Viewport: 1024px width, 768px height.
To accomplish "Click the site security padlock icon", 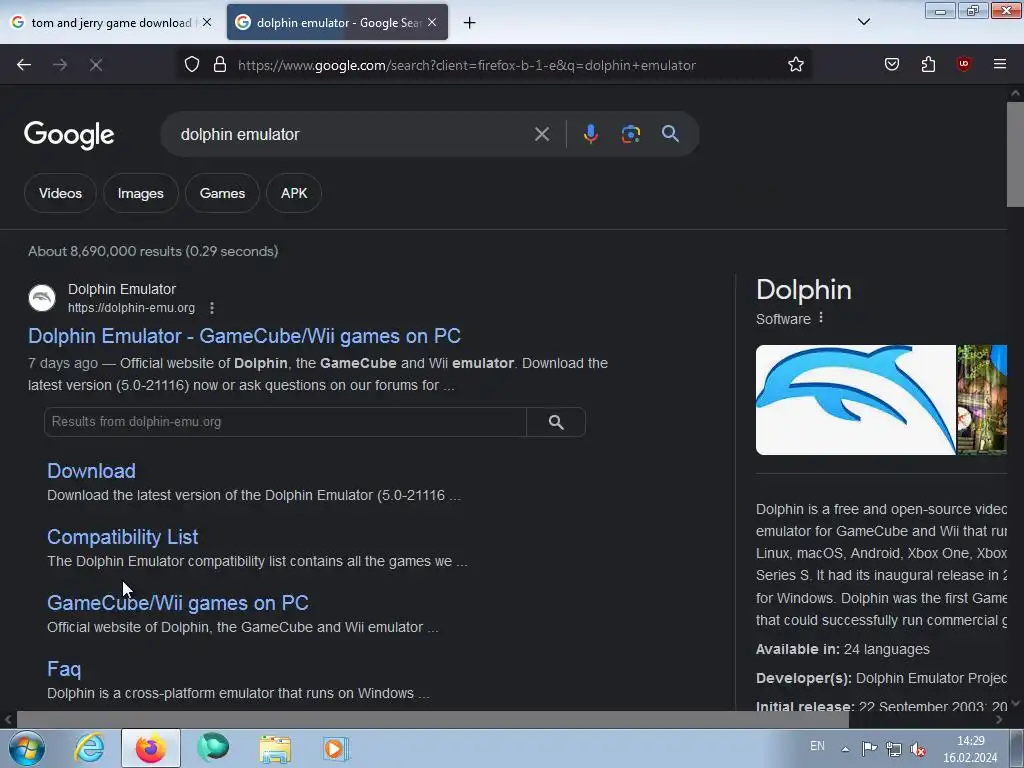I will pyautogui.click(x=220, y=65).
